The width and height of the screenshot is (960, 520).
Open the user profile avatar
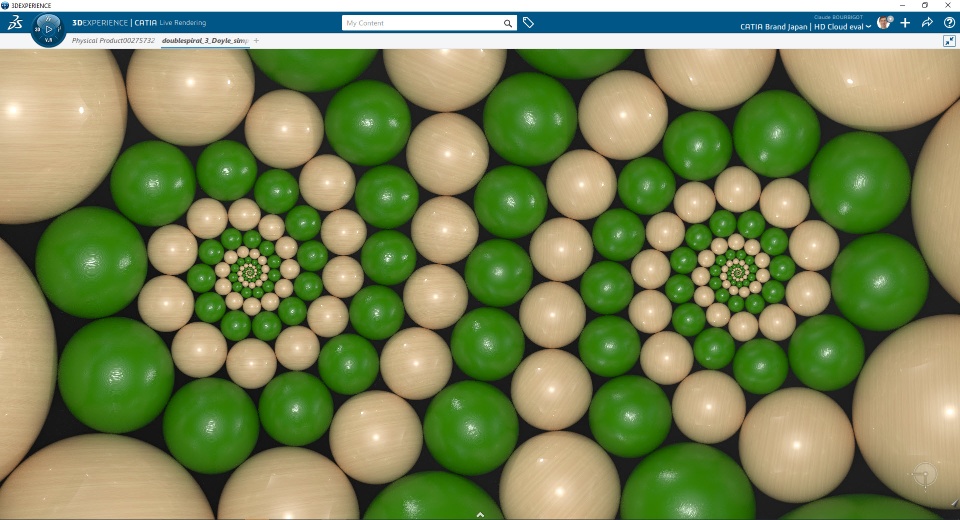(883, 23)
